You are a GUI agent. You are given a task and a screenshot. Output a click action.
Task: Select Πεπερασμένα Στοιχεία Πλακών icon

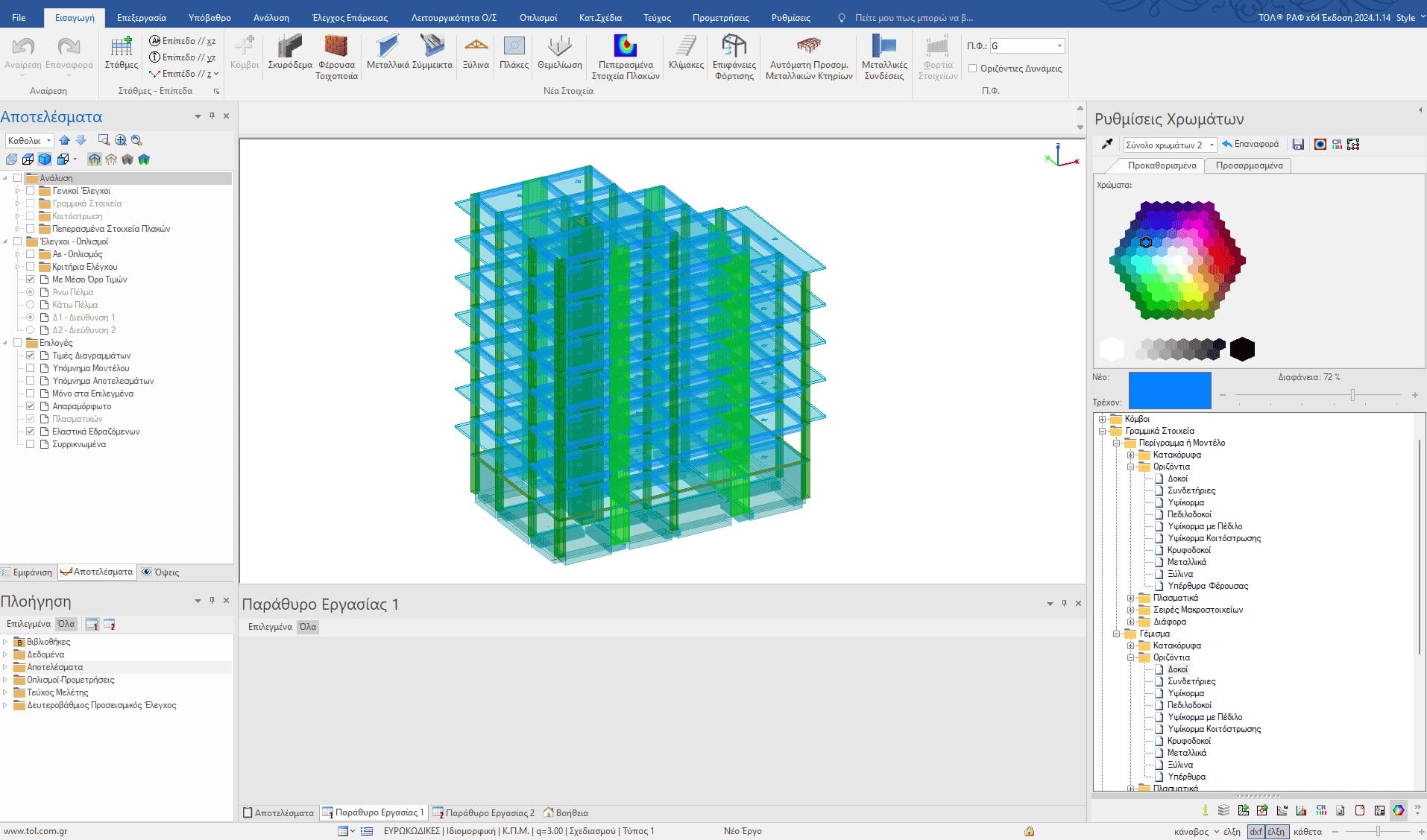[625, 47]
